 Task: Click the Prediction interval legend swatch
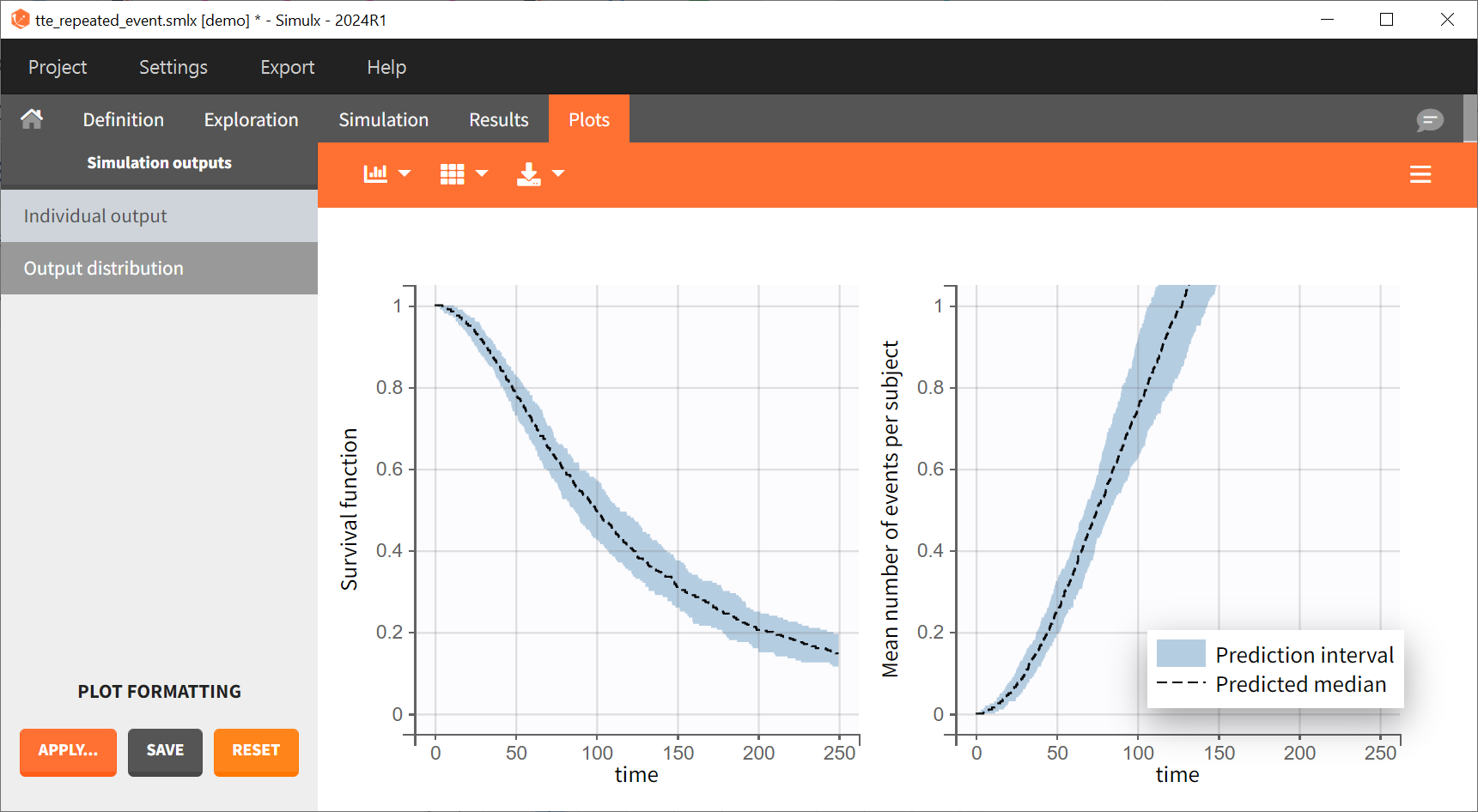coord(1181,654)
